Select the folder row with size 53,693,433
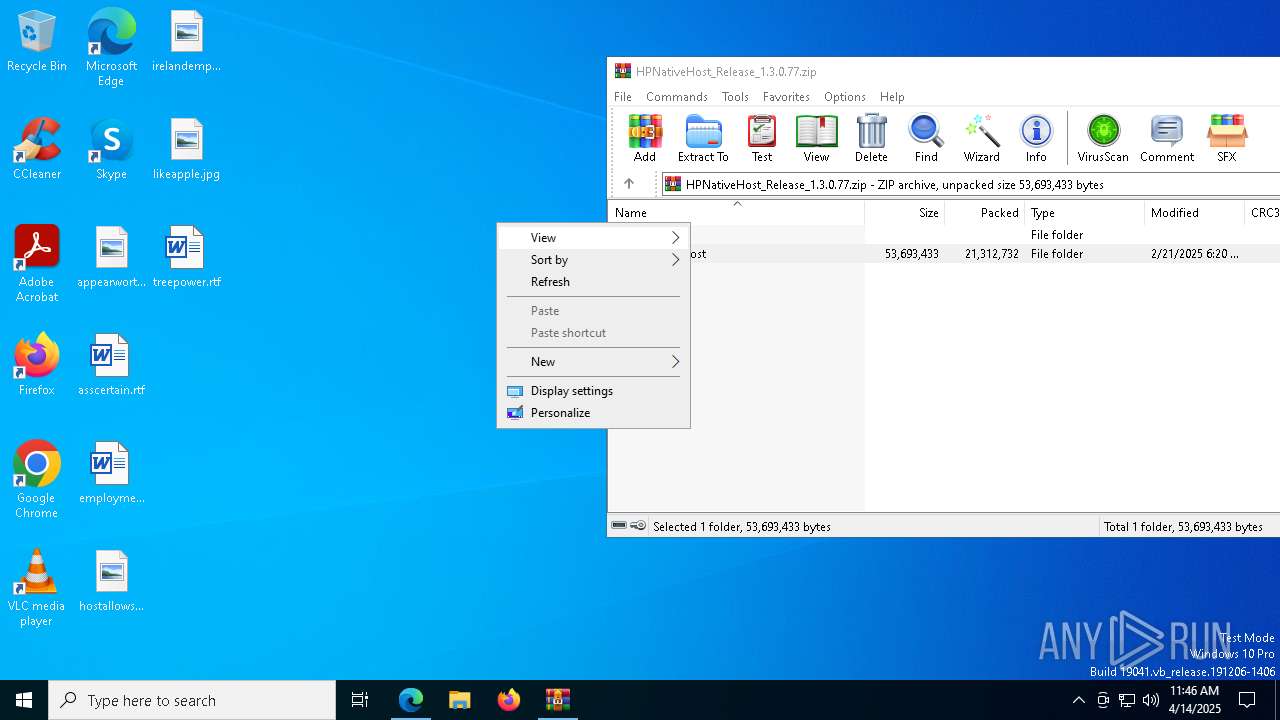Screen dimensions: 1280x720 [944, 254]
